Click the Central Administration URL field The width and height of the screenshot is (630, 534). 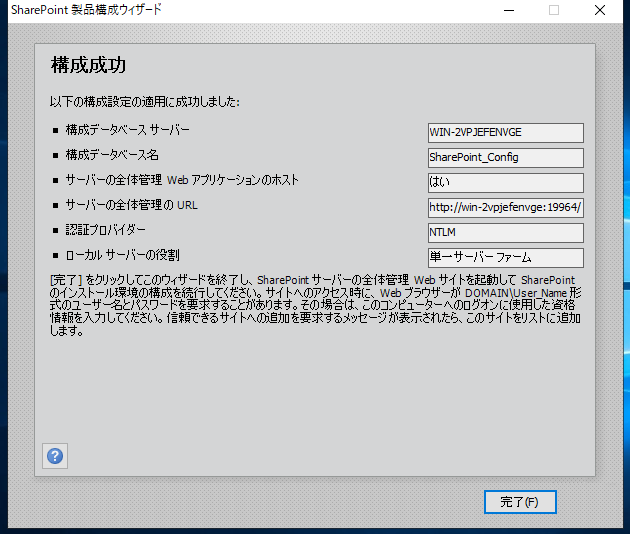coord(506,208)
